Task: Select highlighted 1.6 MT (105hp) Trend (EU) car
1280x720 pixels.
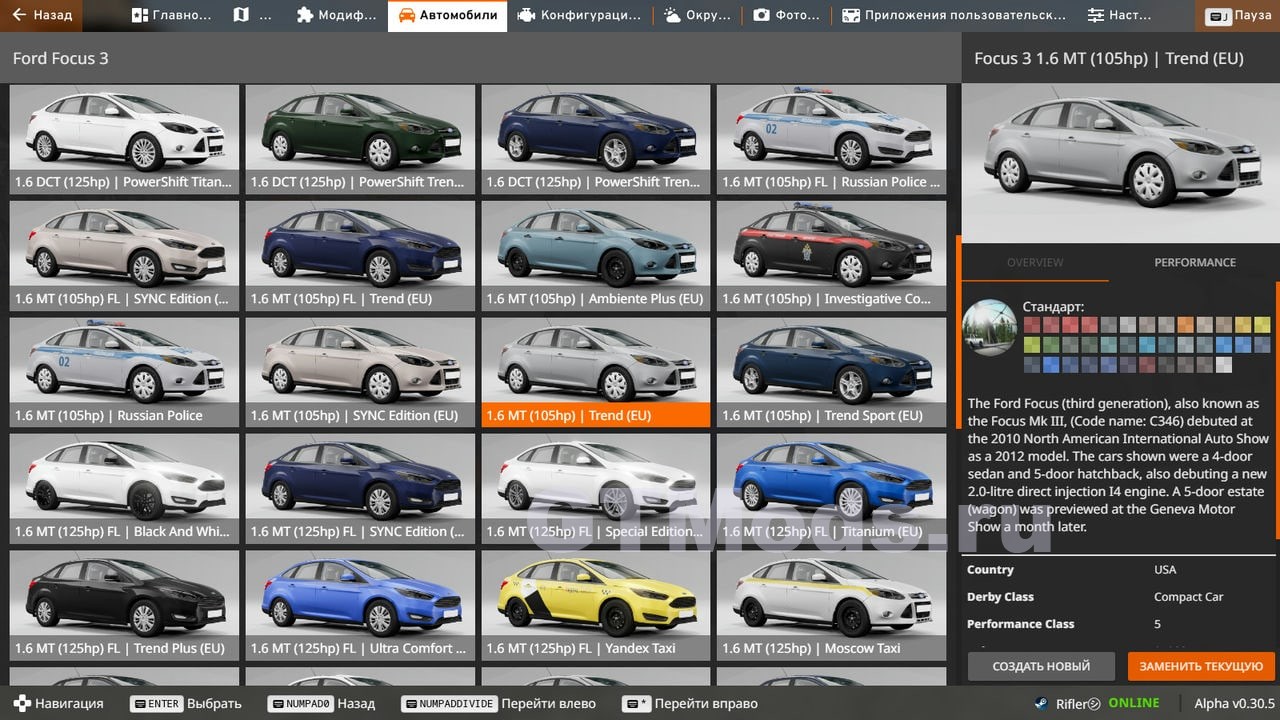Action: tap(596, 372)
